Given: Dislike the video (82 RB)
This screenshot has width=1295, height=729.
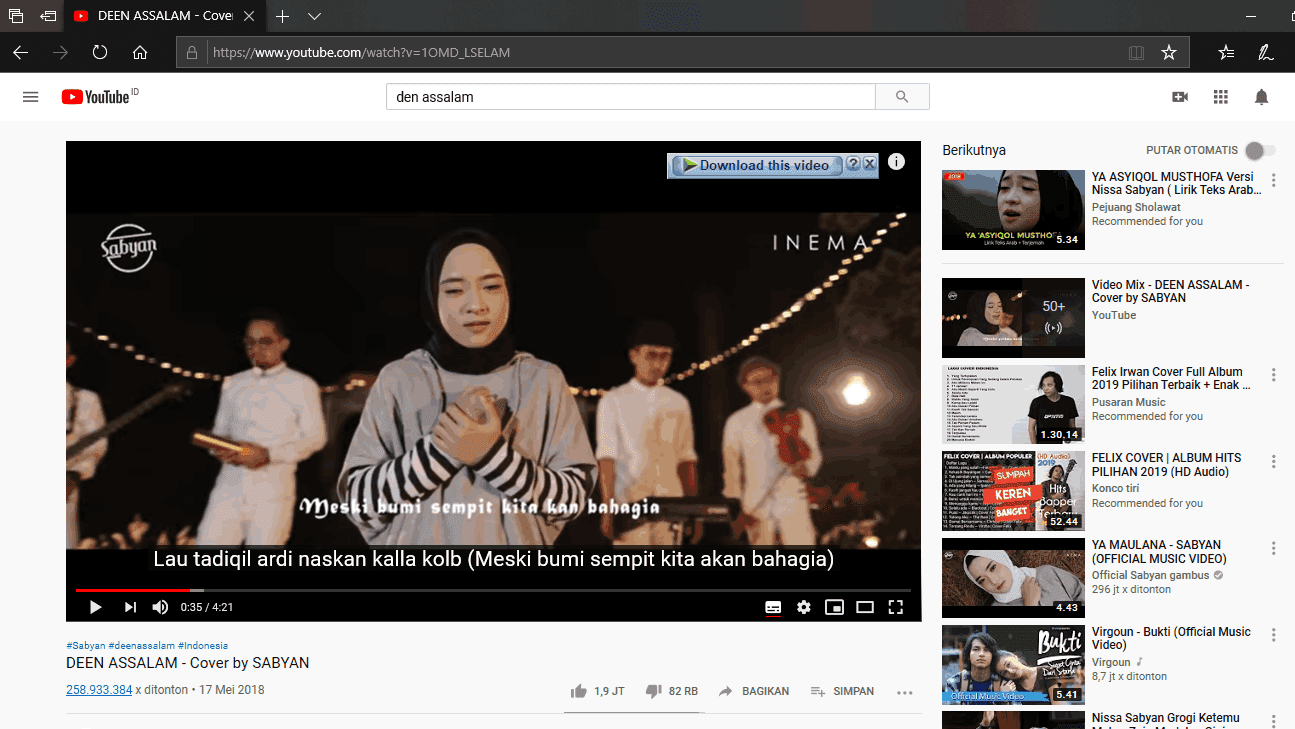Looking at the screenshot, I should (672, 691).
